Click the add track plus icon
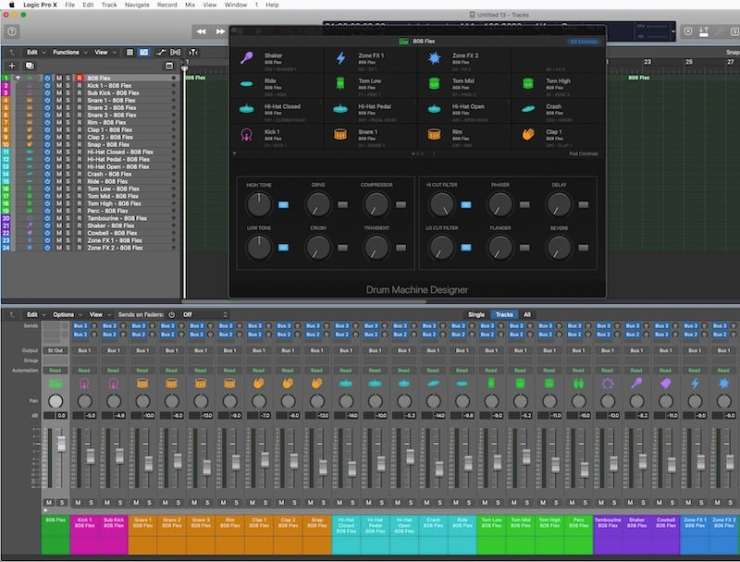Viewport: 740px width, 562px height. [12, 66]
